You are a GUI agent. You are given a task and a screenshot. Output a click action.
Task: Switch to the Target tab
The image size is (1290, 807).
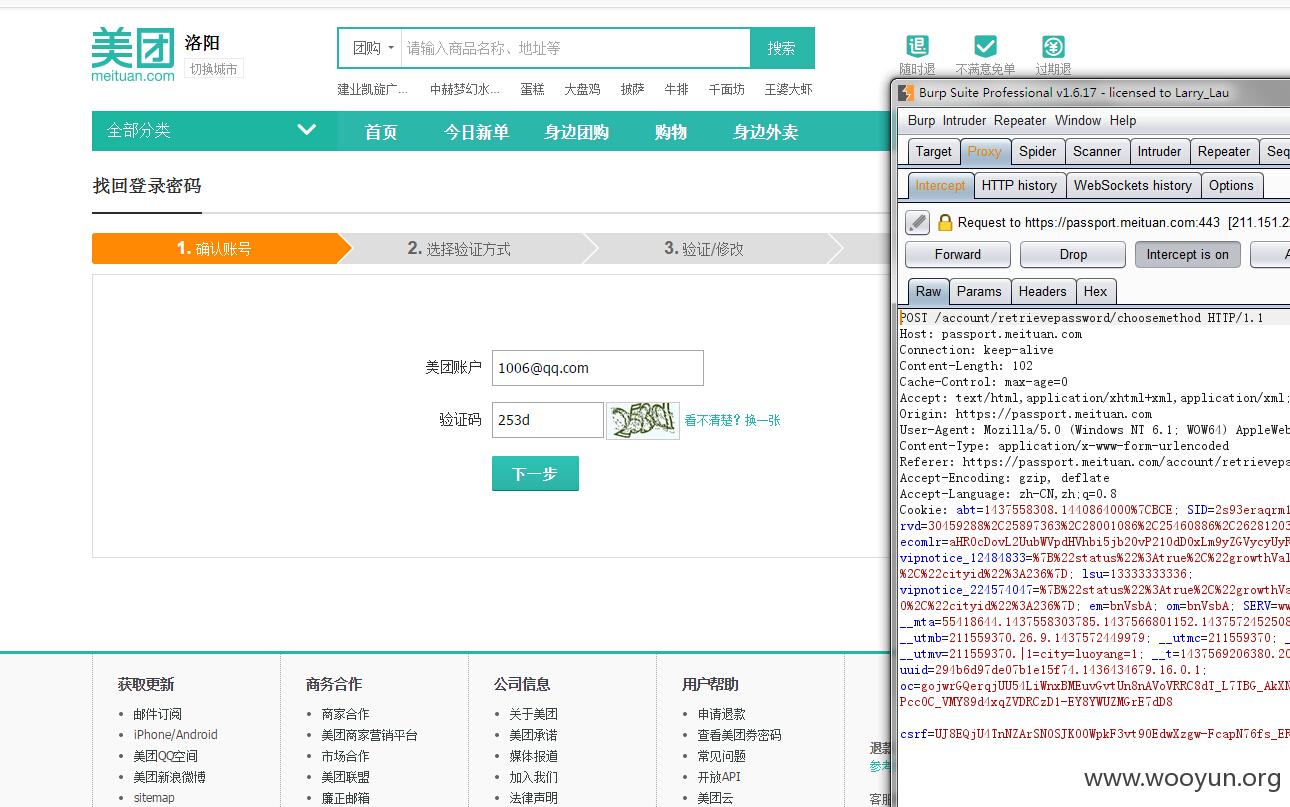click(933, 151)
